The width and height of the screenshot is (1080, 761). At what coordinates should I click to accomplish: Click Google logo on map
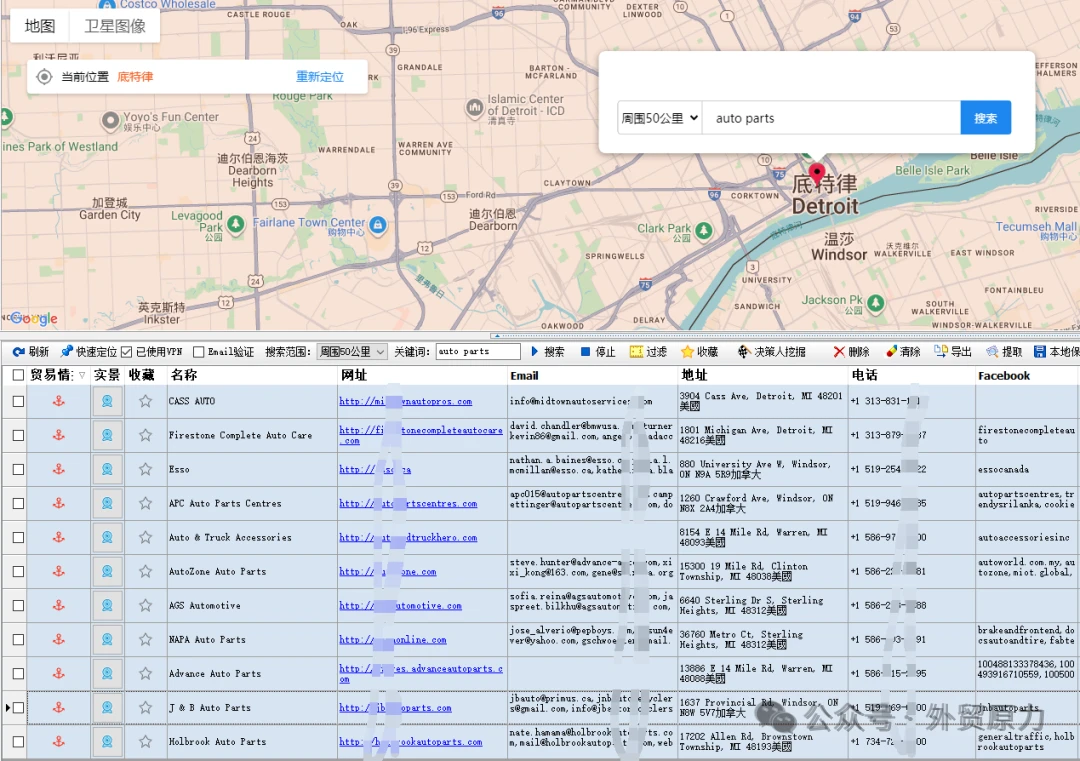coord(33,318)
